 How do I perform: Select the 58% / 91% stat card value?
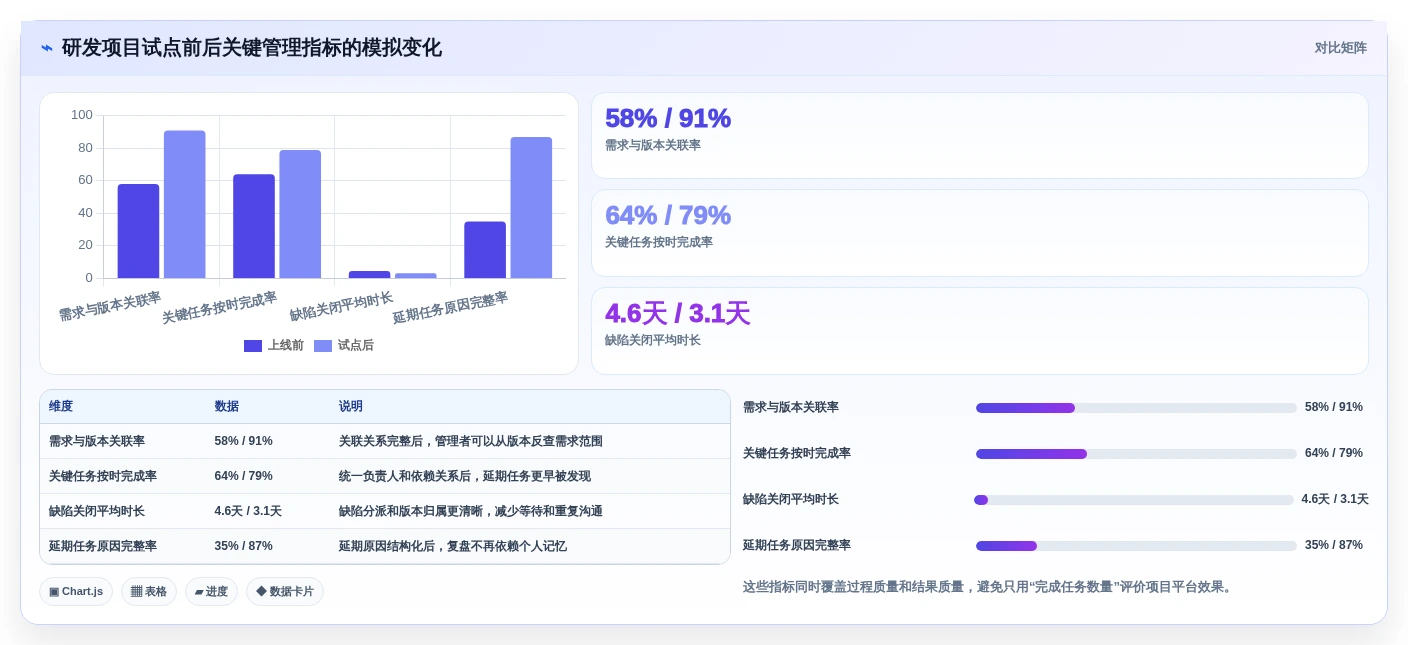click(668, 118)
